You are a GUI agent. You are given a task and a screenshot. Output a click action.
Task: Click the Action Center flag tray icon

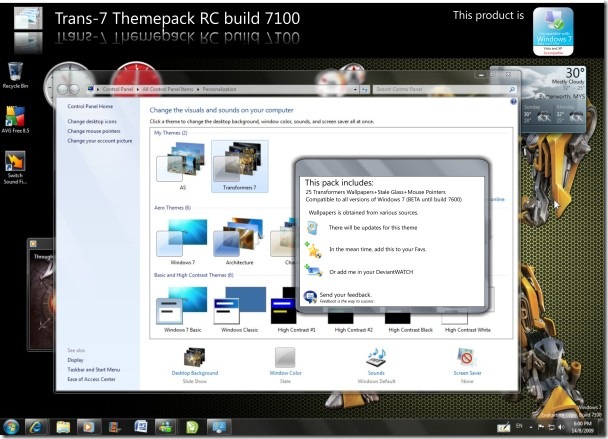tap(541, 427)
